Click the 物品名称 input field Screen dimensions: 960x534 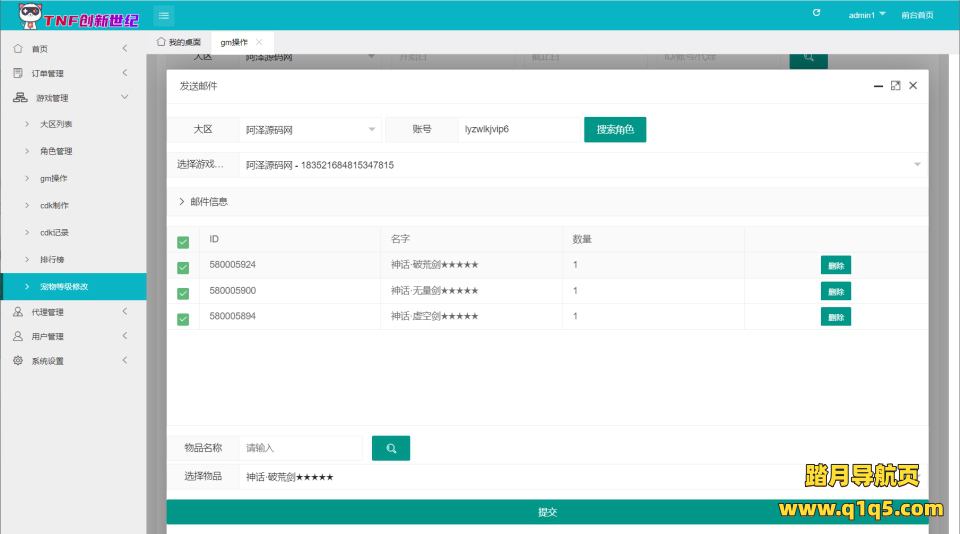pyautogui.click(x=301, y=448)
